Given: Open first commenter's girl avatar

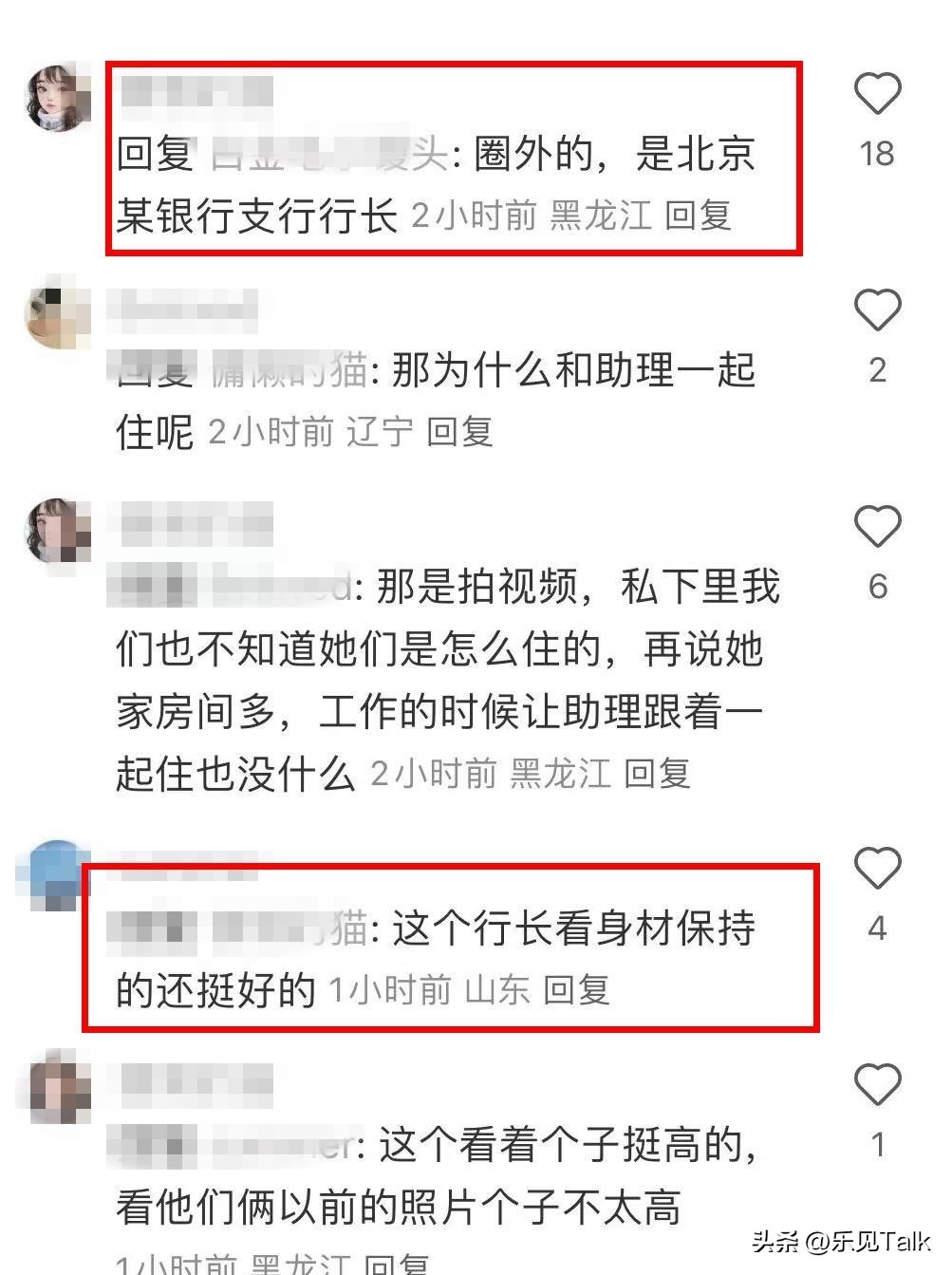Looking at the screenshot, I should (58, 97).
